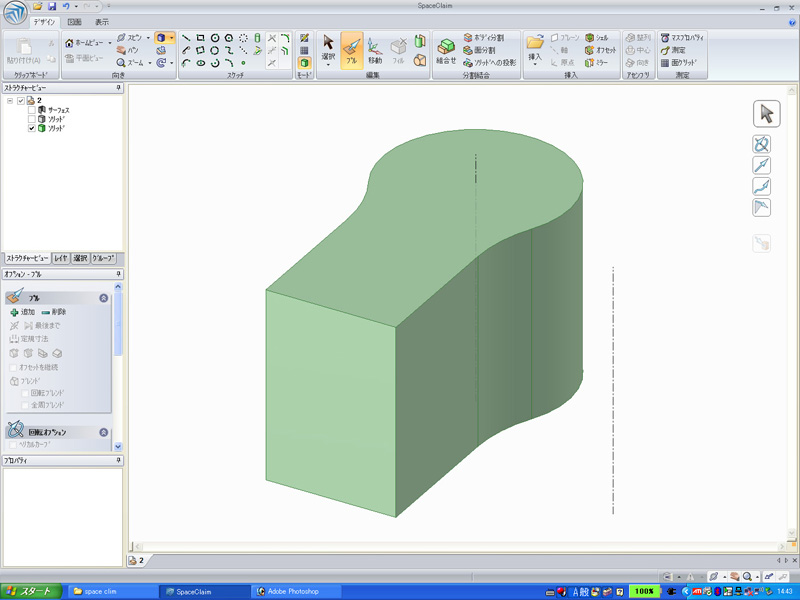Open the 選択 (Select) tool dropdown
The image size is (800, 600).
(x=328, y=66)
